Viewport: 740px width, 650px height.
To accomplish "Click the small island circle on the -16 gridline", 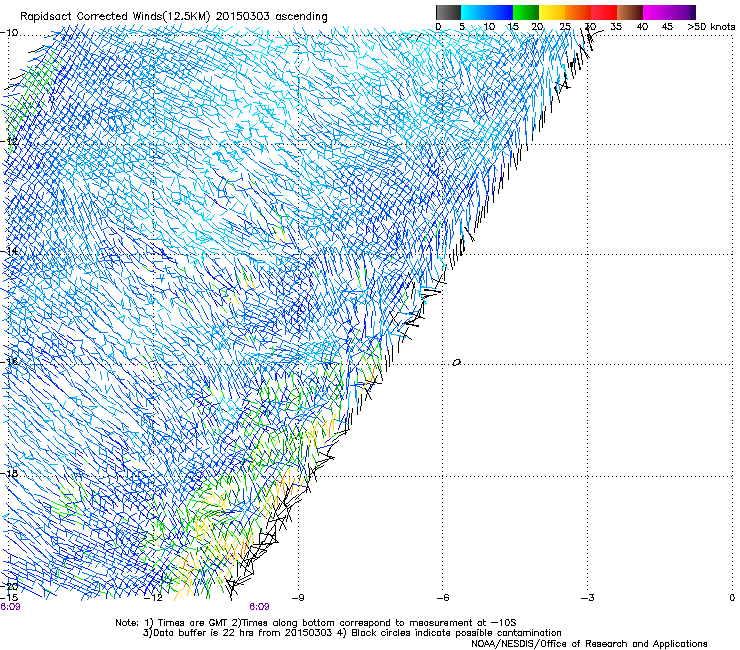I will (x=456, y=363).
